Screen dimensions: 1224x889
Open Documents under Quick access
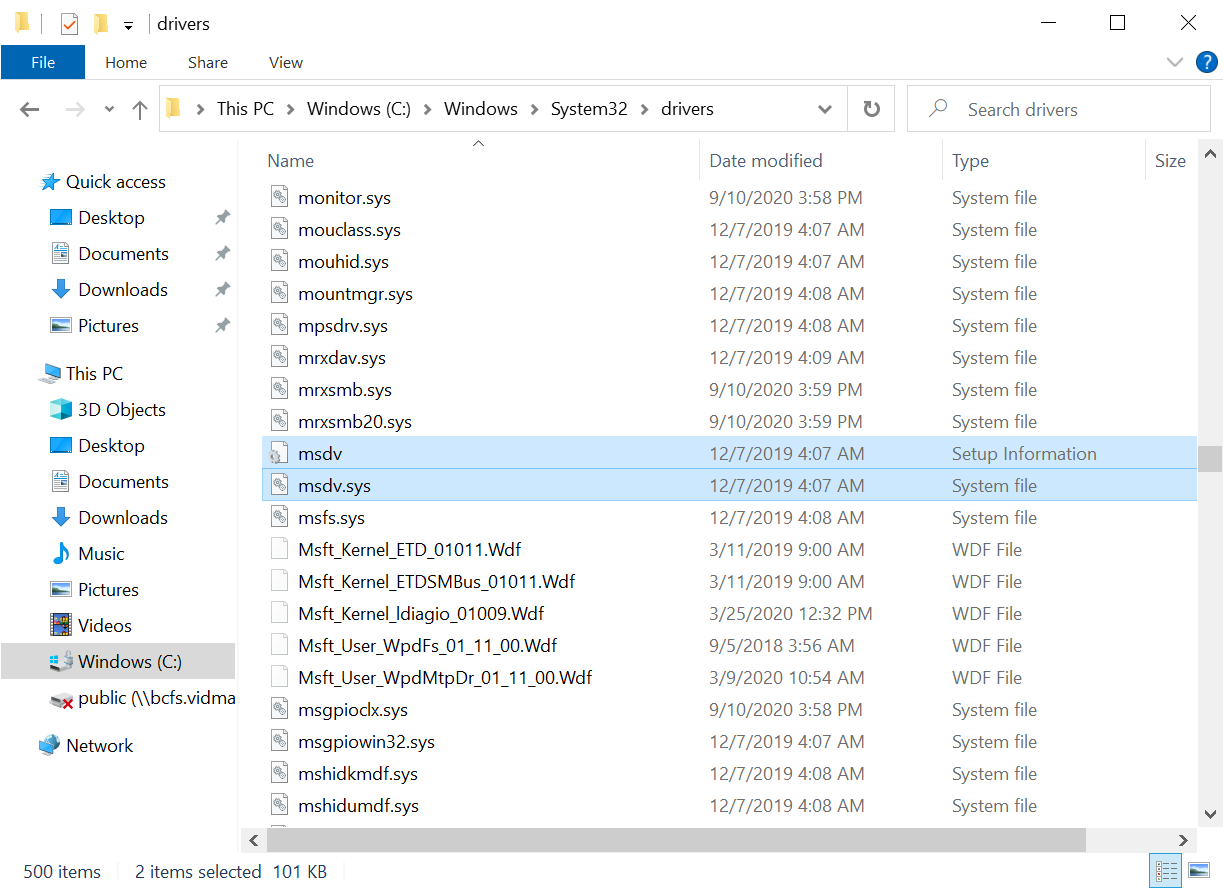click(123, 254)
